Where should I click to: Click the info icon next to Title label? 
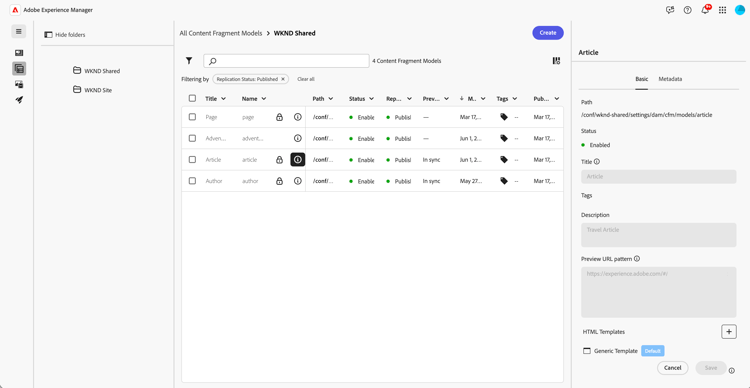pos(597,162)
